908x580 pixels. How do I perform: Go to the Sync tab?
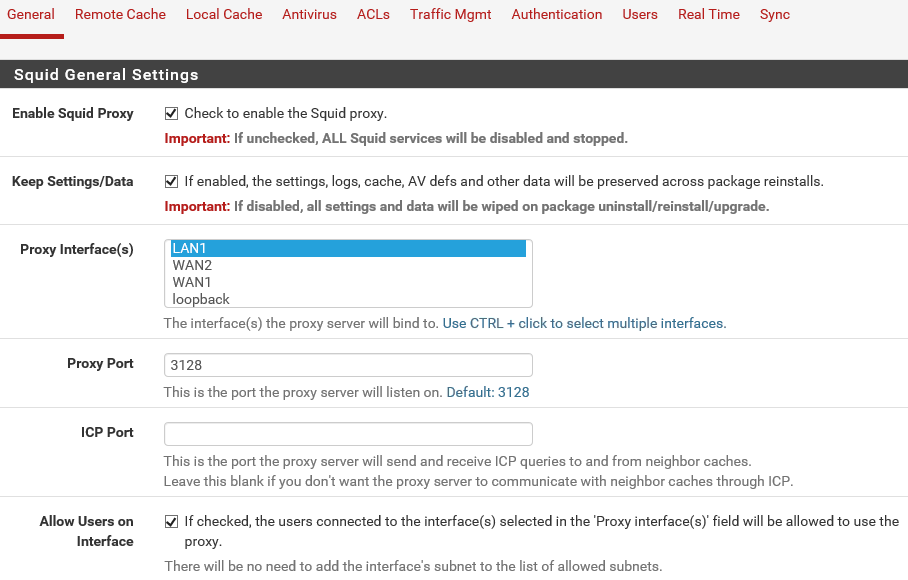(x=775, y=14)
